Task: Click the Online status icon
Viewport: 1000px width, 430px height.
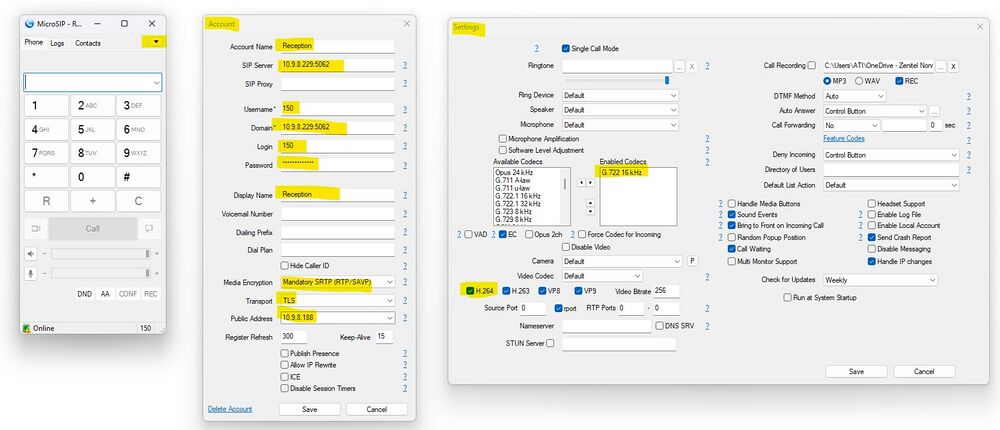Action: click(27, 329)
